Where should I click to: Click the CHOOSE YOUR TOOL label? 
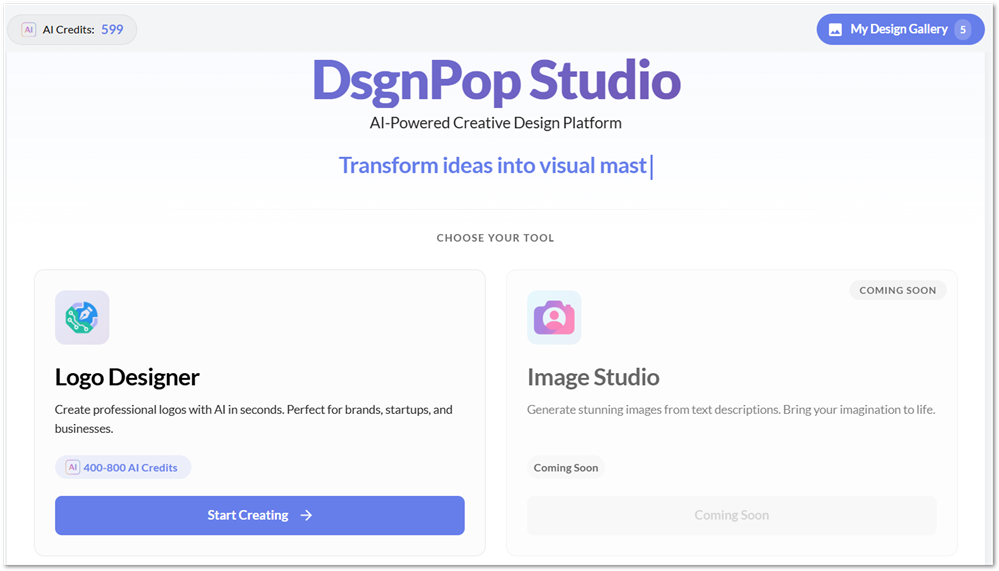pos(496,238)
